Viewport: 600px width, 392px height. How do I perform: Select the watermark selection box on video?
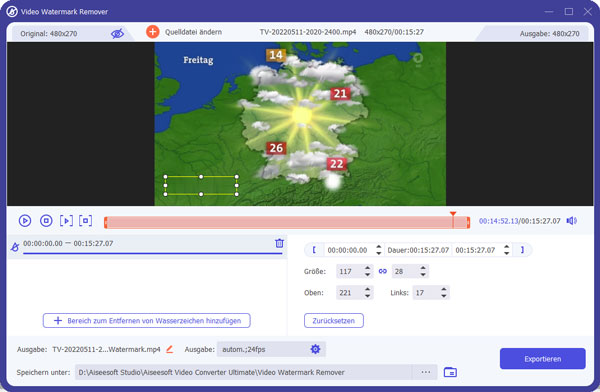click(201, 186)
